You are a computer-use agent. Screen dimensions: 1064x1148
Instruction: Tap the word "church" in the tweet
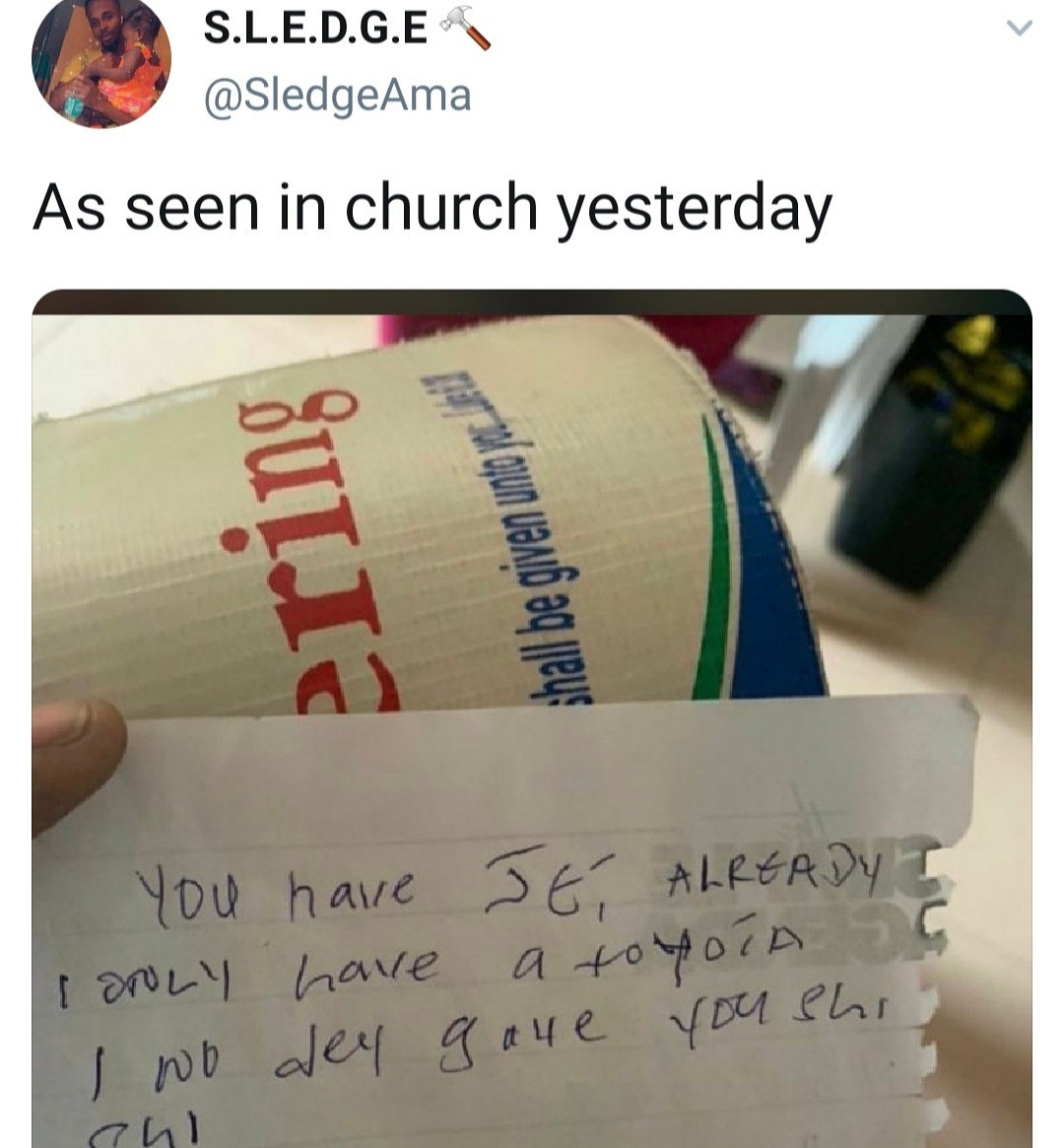click(441, 207)
